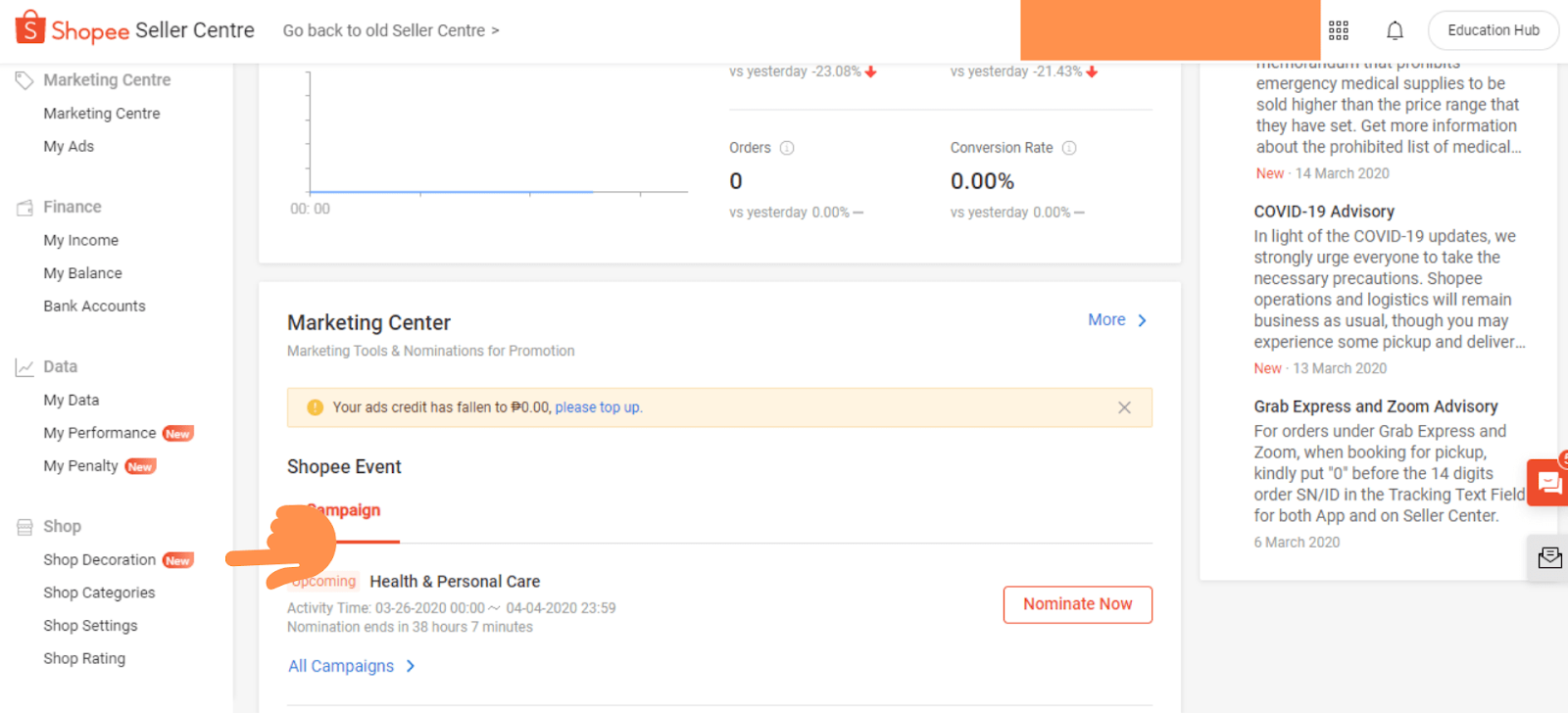Viewport: 1568px width, 713px height.
Task: Click the info icon next to Orders
Action: 787,147
